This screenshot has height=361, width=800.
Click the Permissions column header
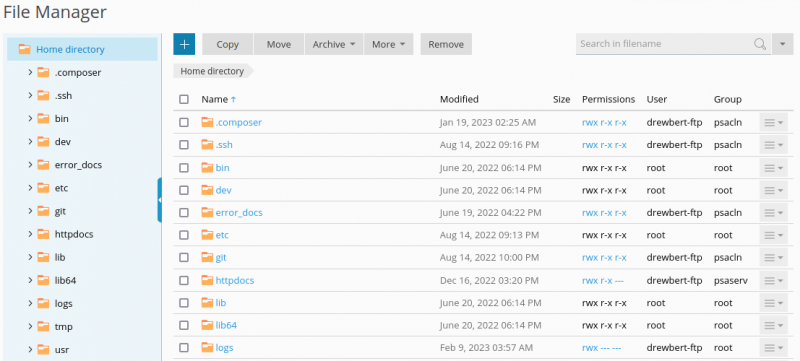608,99
